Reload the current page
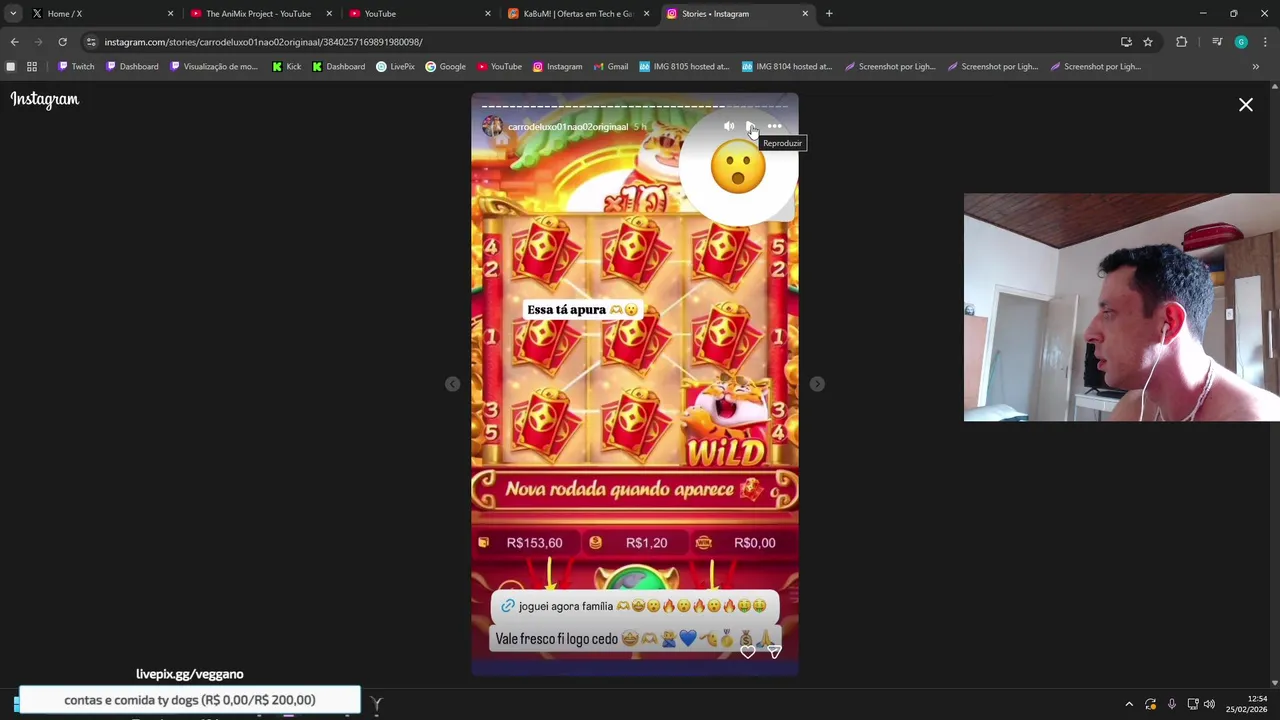Image resolution: width=1280 pixels, height=720 pixels. (62, 42)
